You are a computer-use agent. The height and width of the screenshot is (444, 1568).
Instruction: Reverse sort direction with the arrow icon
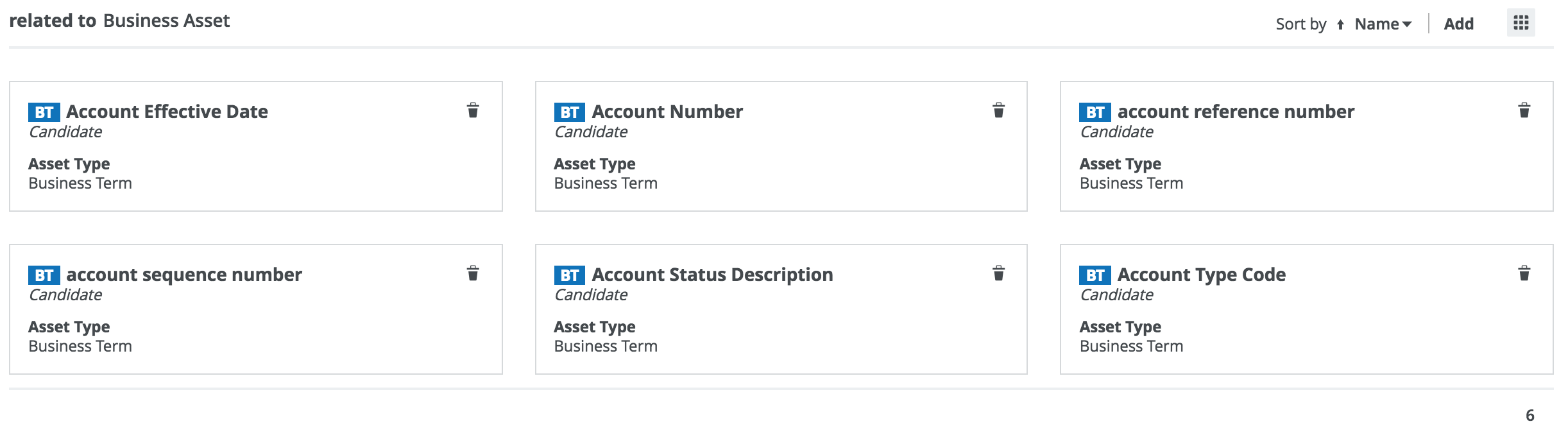1340,25
